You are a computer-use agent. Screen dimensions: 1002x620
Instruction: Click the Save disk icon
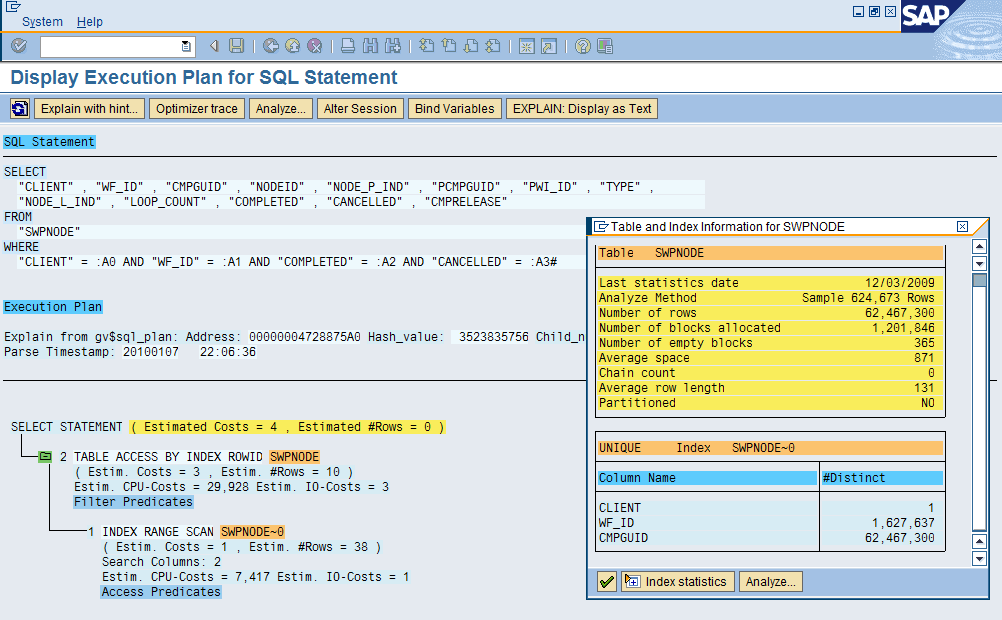237,46
